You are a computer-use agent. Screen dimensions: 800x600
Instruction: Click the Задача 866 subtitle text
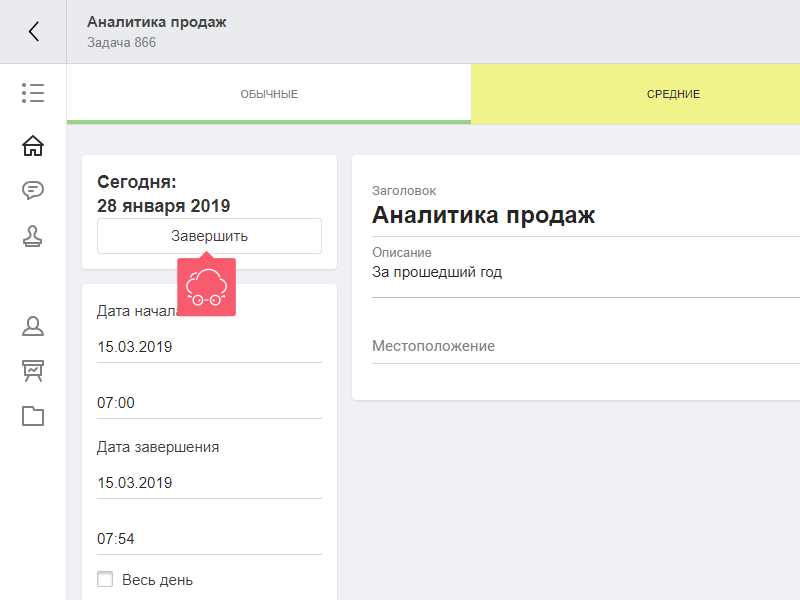point(121,42)
